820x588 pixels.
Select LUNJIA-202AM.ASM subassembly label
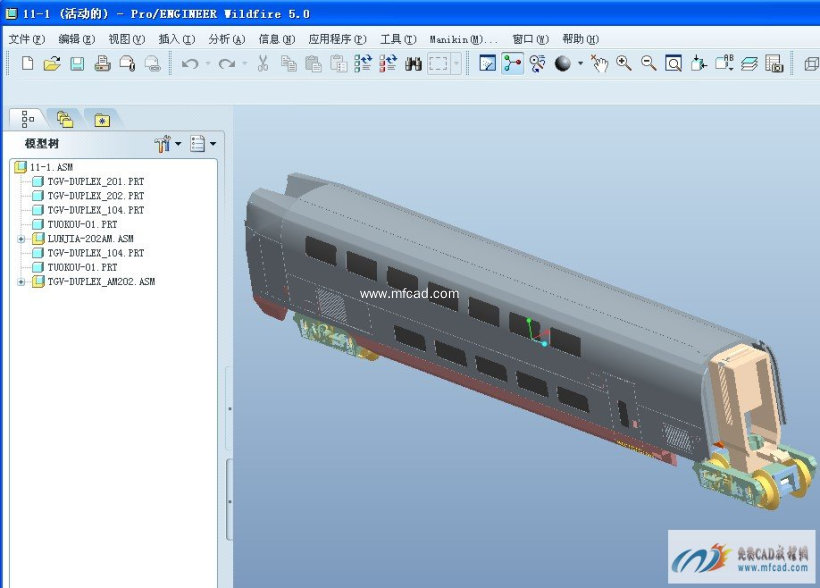[90, 239]
